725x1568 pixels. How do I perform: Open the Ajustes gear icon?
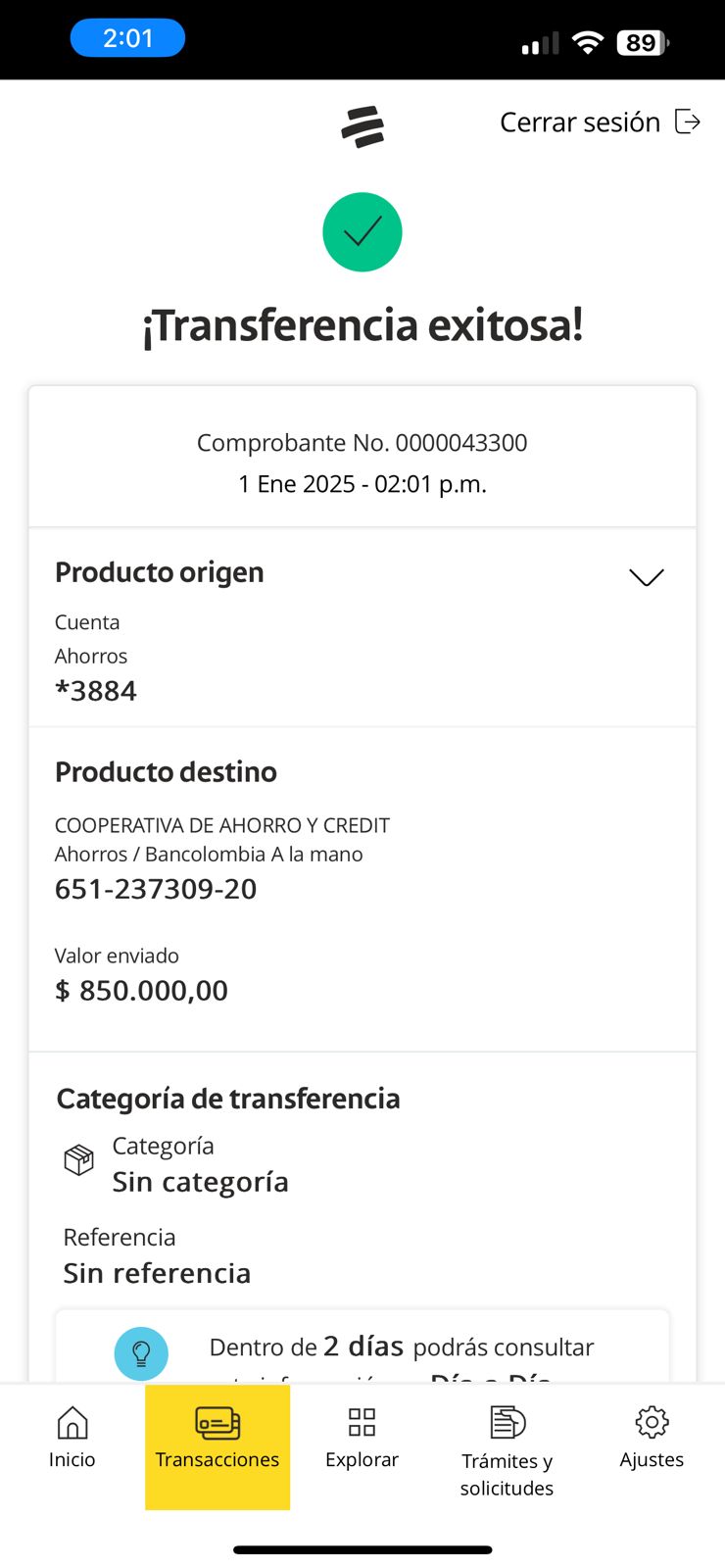pos(652,1422)
